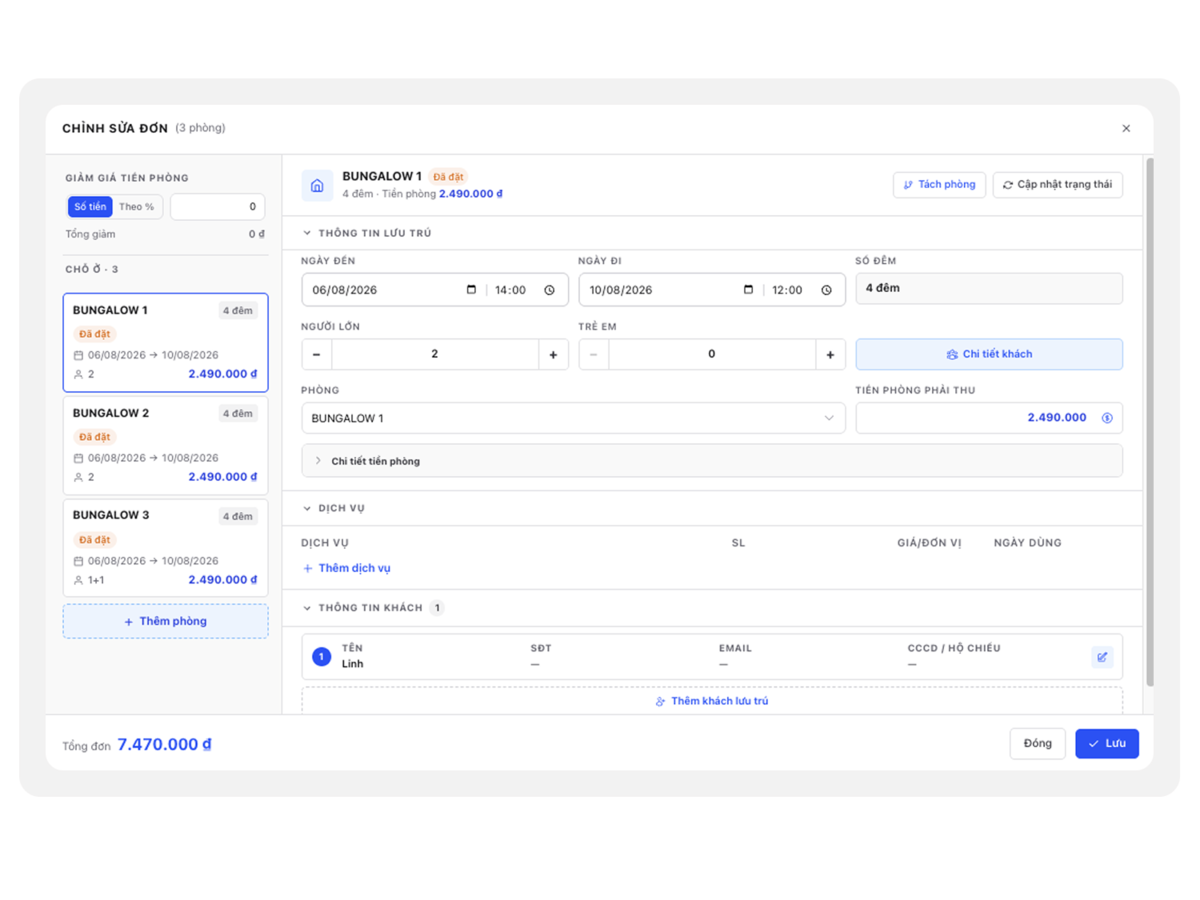Click Cập nhật trạng thái button
The width and height of the screenshot is (1200, 900).
(1058, 185)
